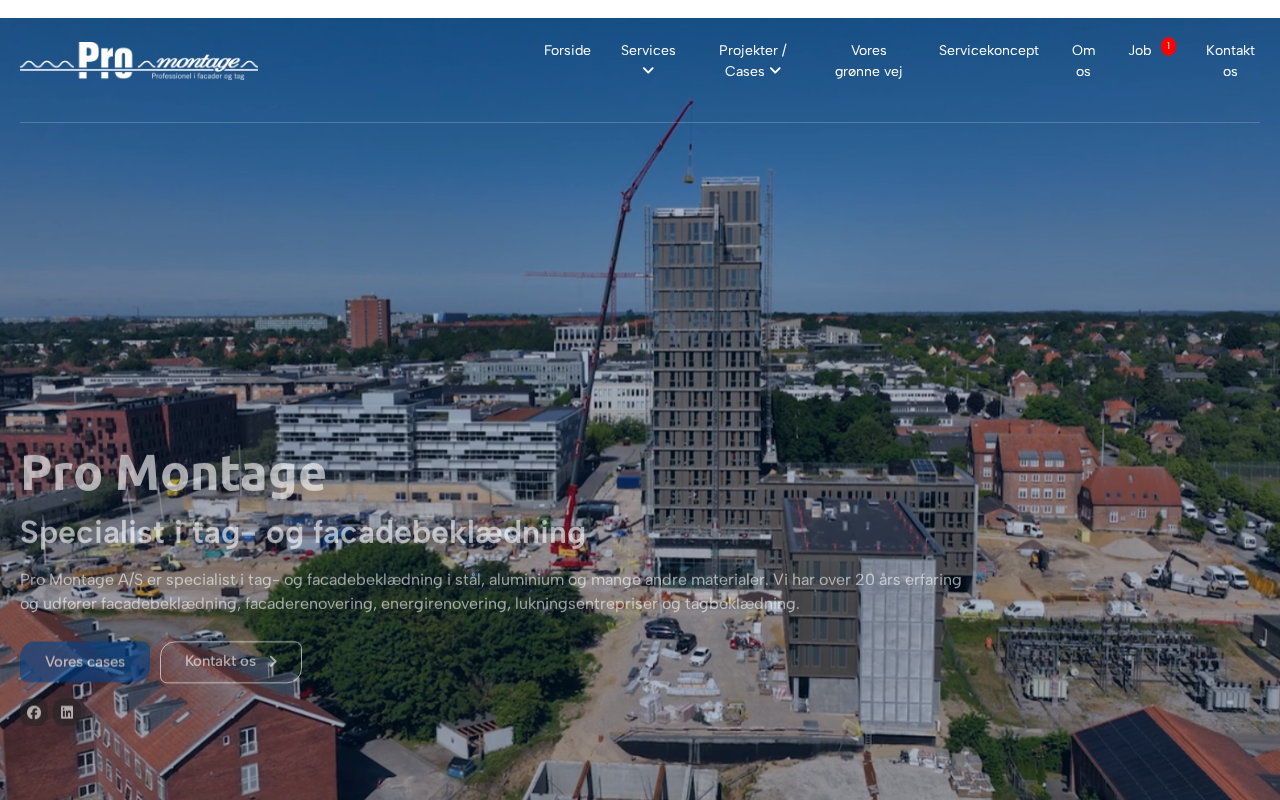Open the Job menu item
The width and height of the screenshot is (1280, 800).
pyautogui.click(x=1139, y=50)
